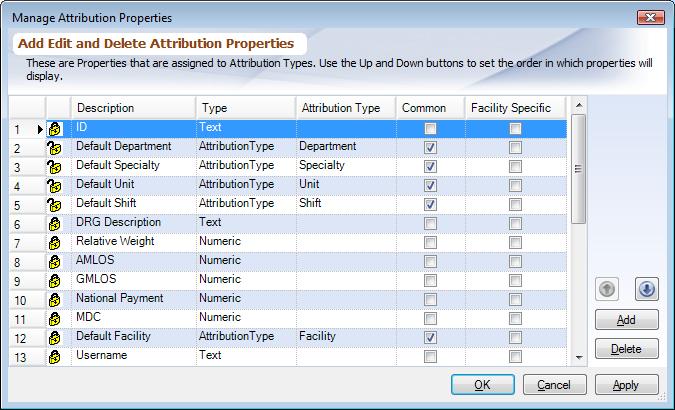Uncheck Common for Default Unit

click(x=430, y=185)
